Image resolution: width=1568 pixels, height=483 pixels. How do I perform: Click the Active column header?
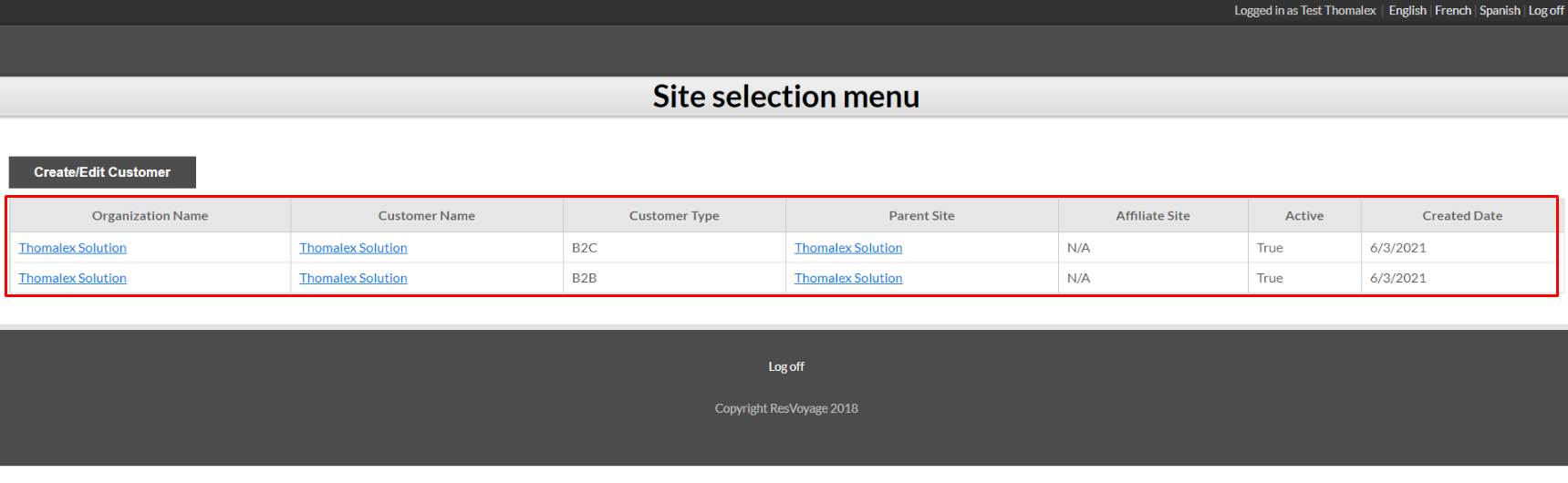1304,216
